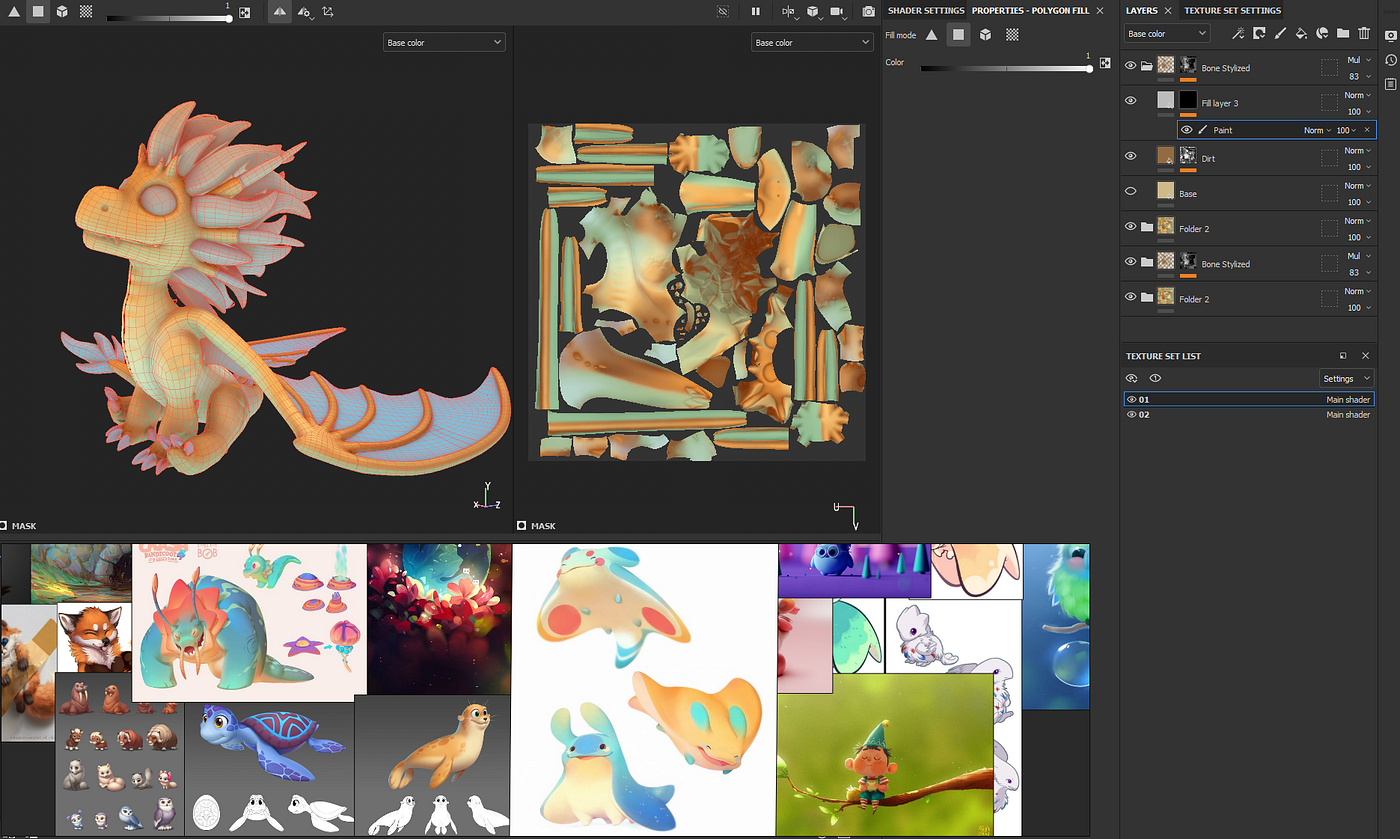Select mesh fill cube in top toolbar
This screenshot has width=1400, height=839.
click(x=62, y=12)
